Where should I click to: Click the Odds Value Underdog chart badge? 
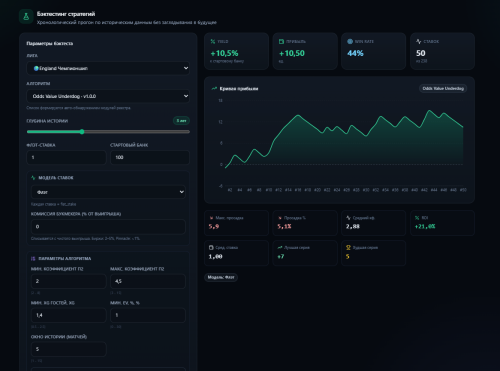[443, 88]
